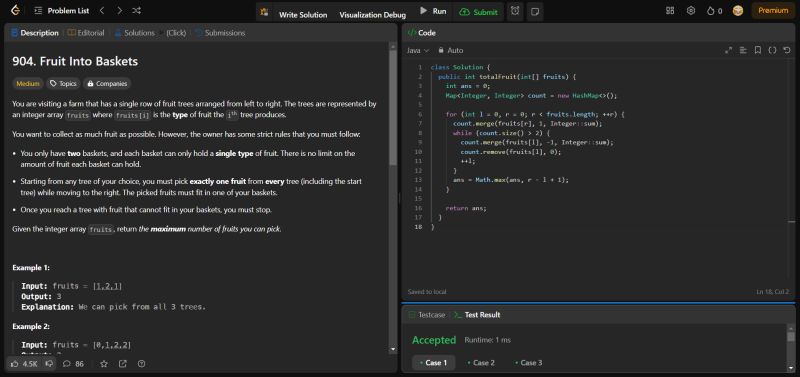Toggle the Auto lock setting
This screenshot has width=800, height=377.
(451, 50)
